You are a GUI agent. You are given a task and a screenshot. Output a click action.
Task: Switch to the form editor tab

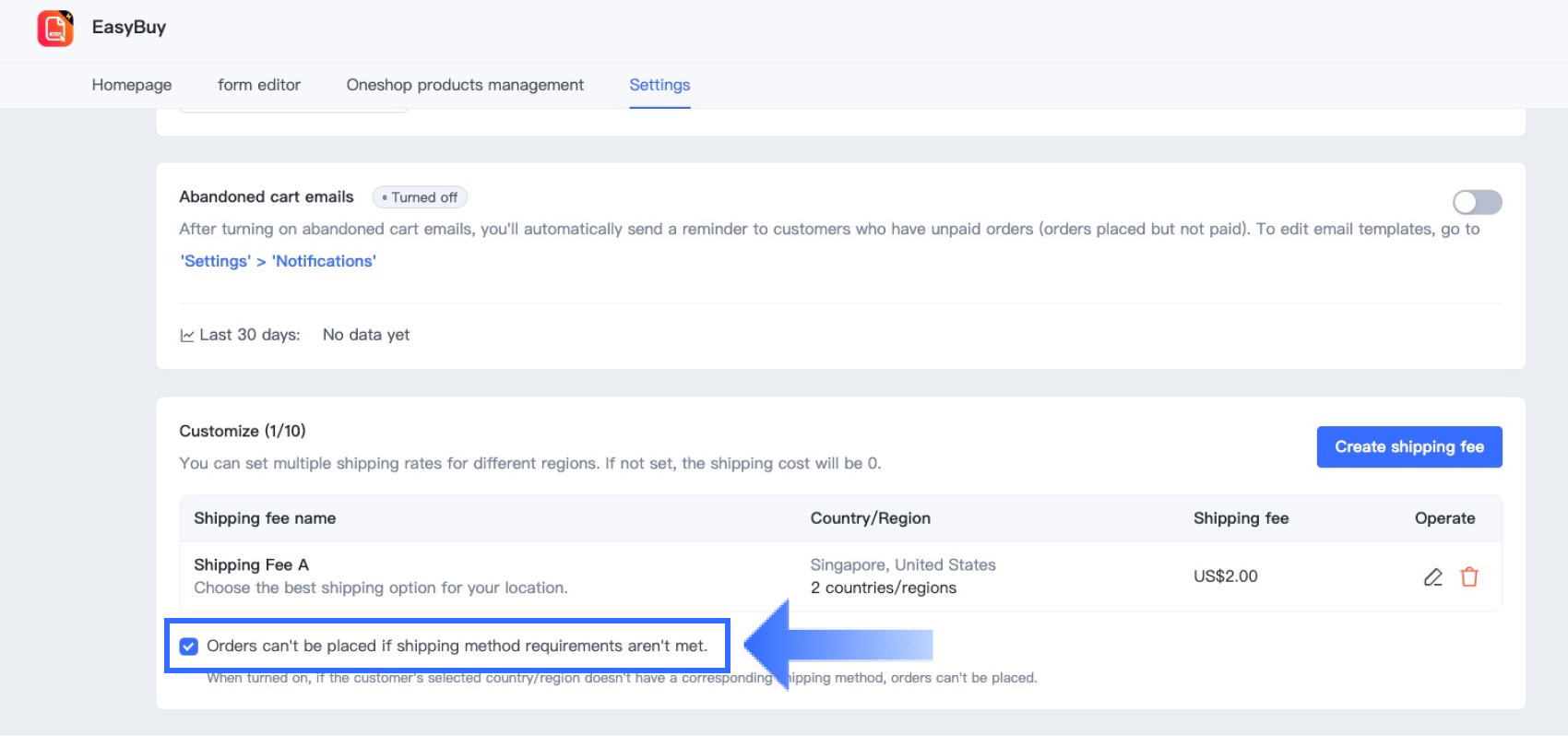[259, 85]
